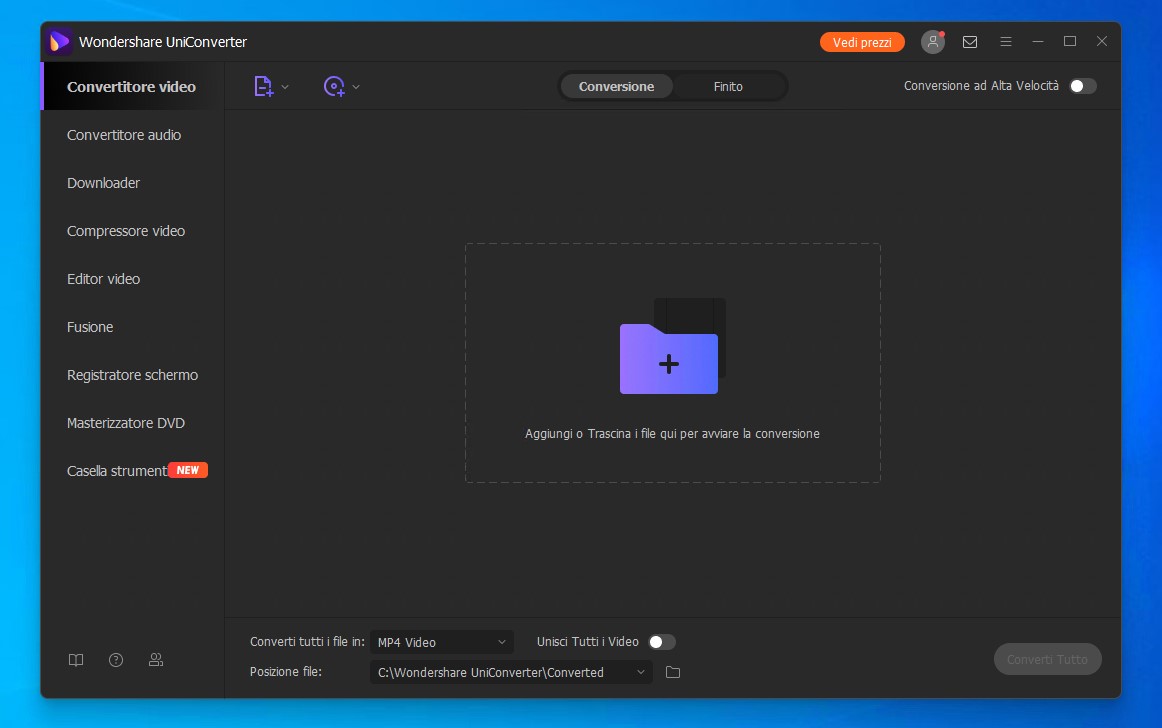1162x728 pixels.
Task: Open output folder via folder icon
Action: (673, 672)
